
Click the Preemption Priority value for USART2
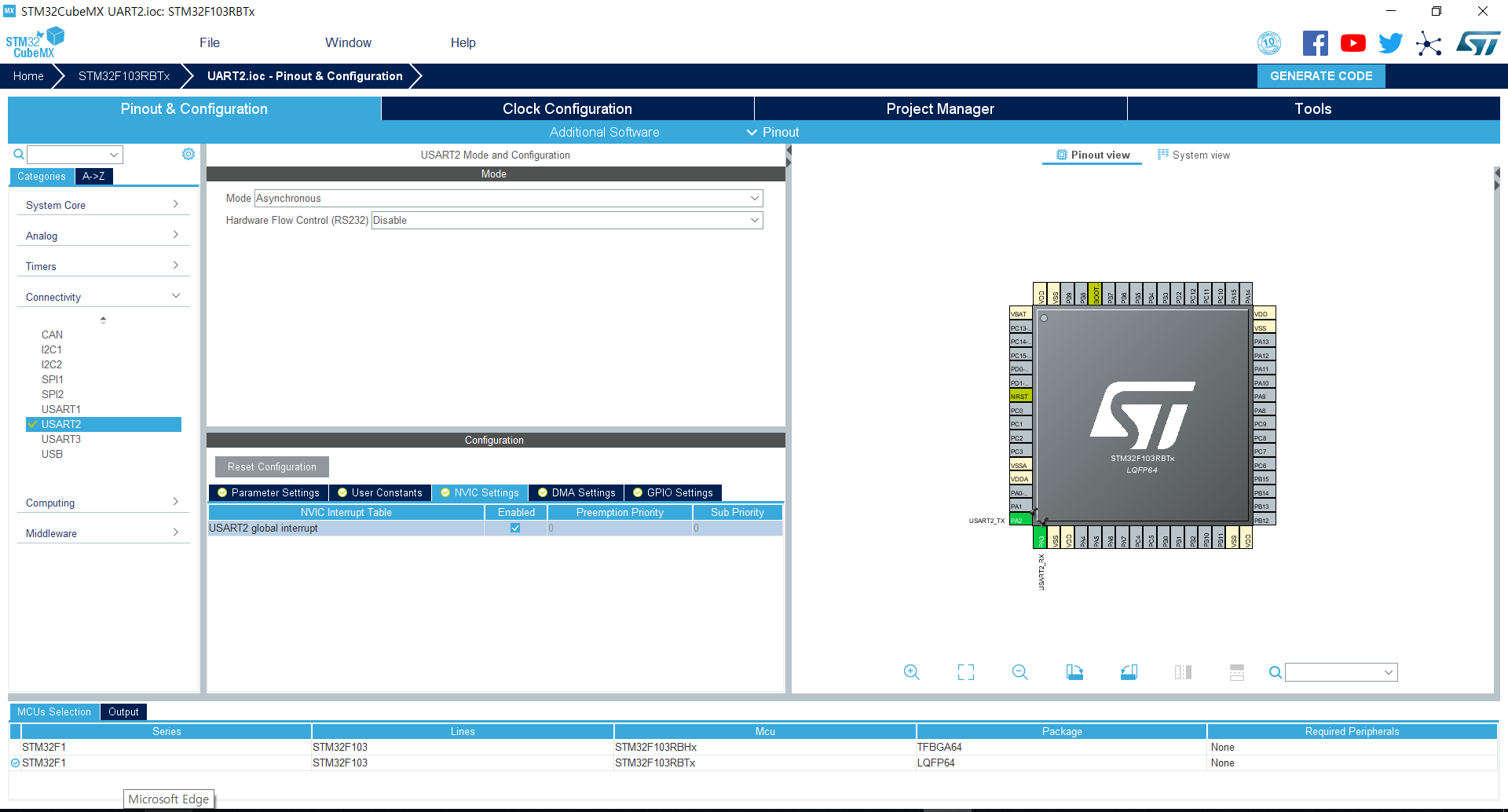click(x=620, y=528)
